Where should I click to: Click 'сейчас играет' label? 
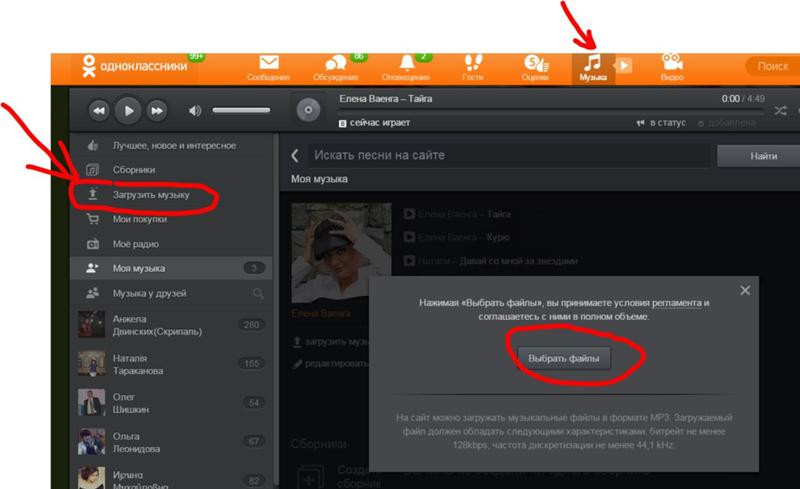click(380, 123)
